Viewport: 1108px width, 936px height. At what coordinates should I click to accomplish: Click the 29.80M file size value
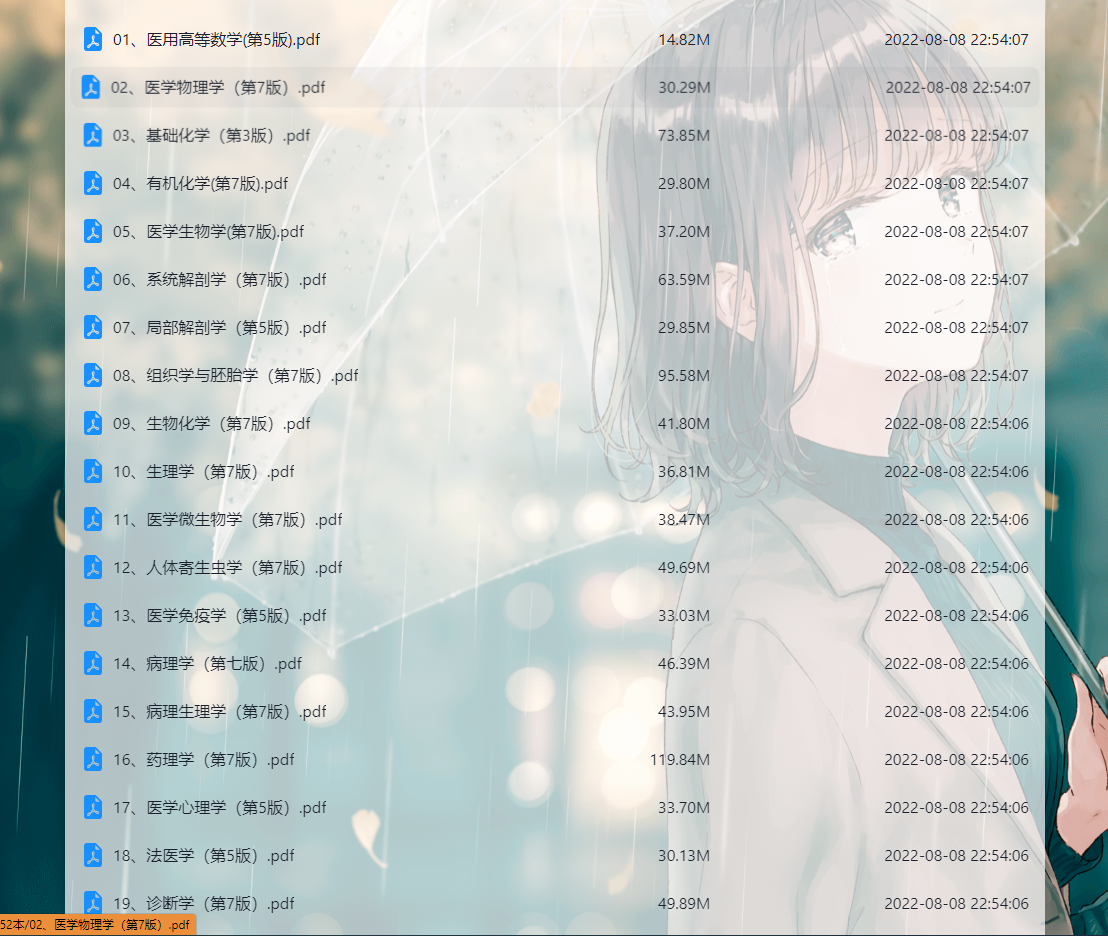pyautogui.click(x=684, y=184)
